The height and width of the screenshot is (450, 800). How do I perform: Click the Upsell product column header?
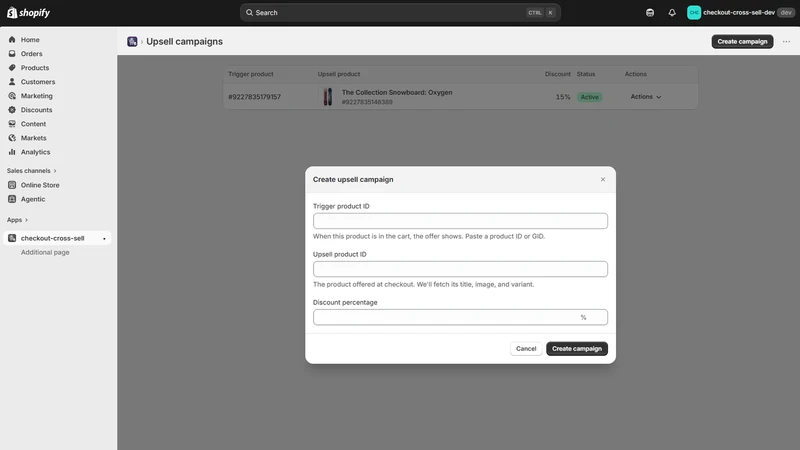(x=339, y=74)
